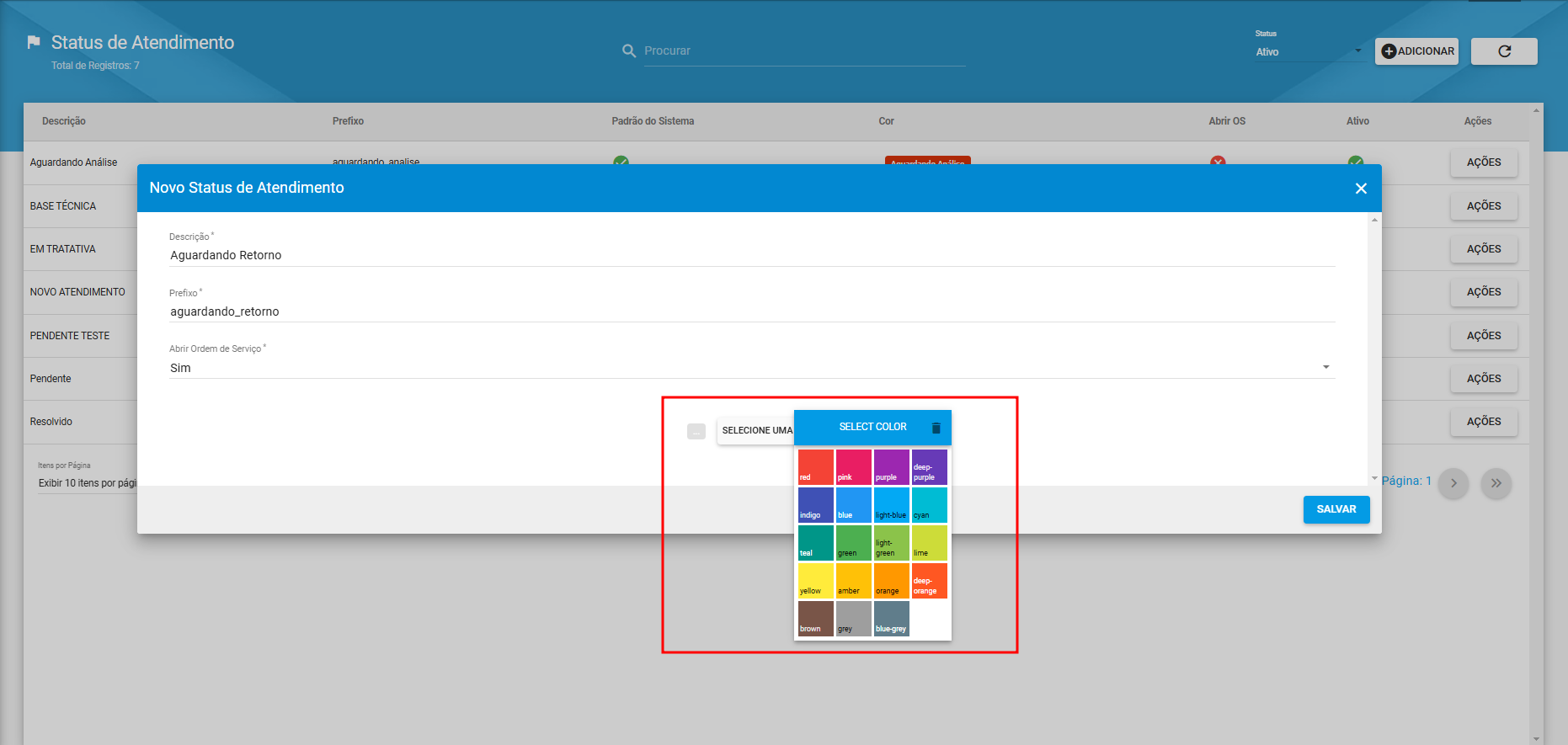Viewport: 1568px width, 745px height.
Task: Pick the amber color swatch
Action: [x=854, y=581]
